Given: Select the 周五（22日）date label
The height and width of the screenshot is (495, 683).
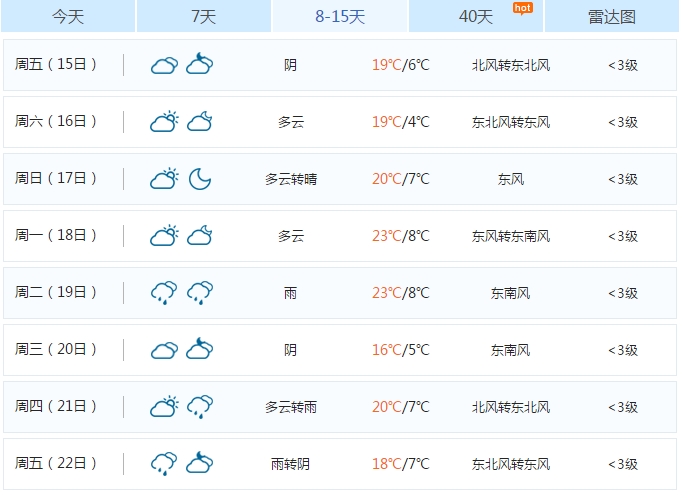Looking at the screenshot, I should pyautogui.click(x=55, y=463).
